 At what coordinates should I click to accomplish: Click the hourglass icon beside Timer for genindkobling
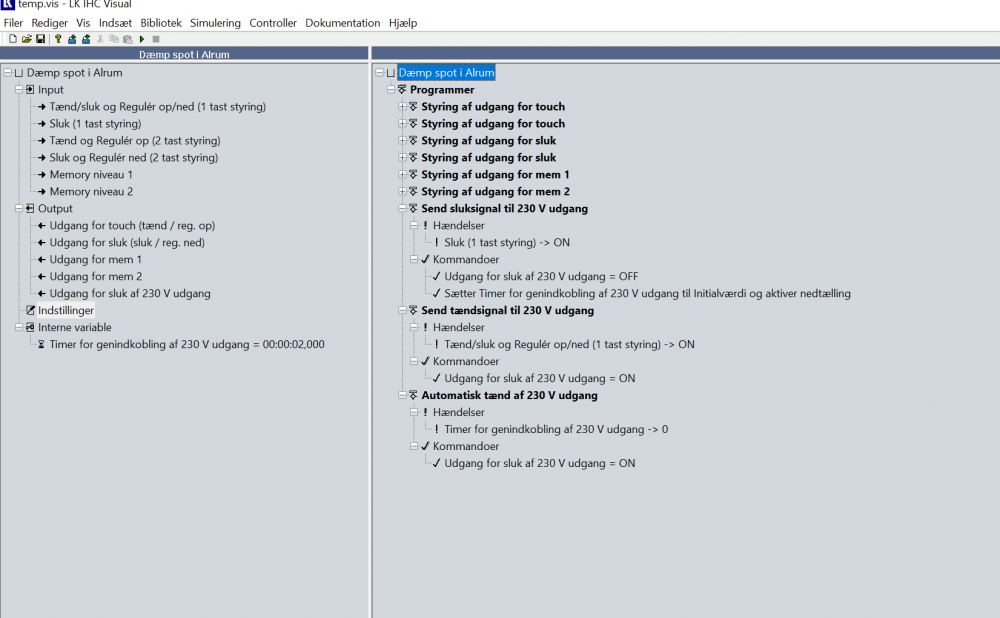coord(42,345)
